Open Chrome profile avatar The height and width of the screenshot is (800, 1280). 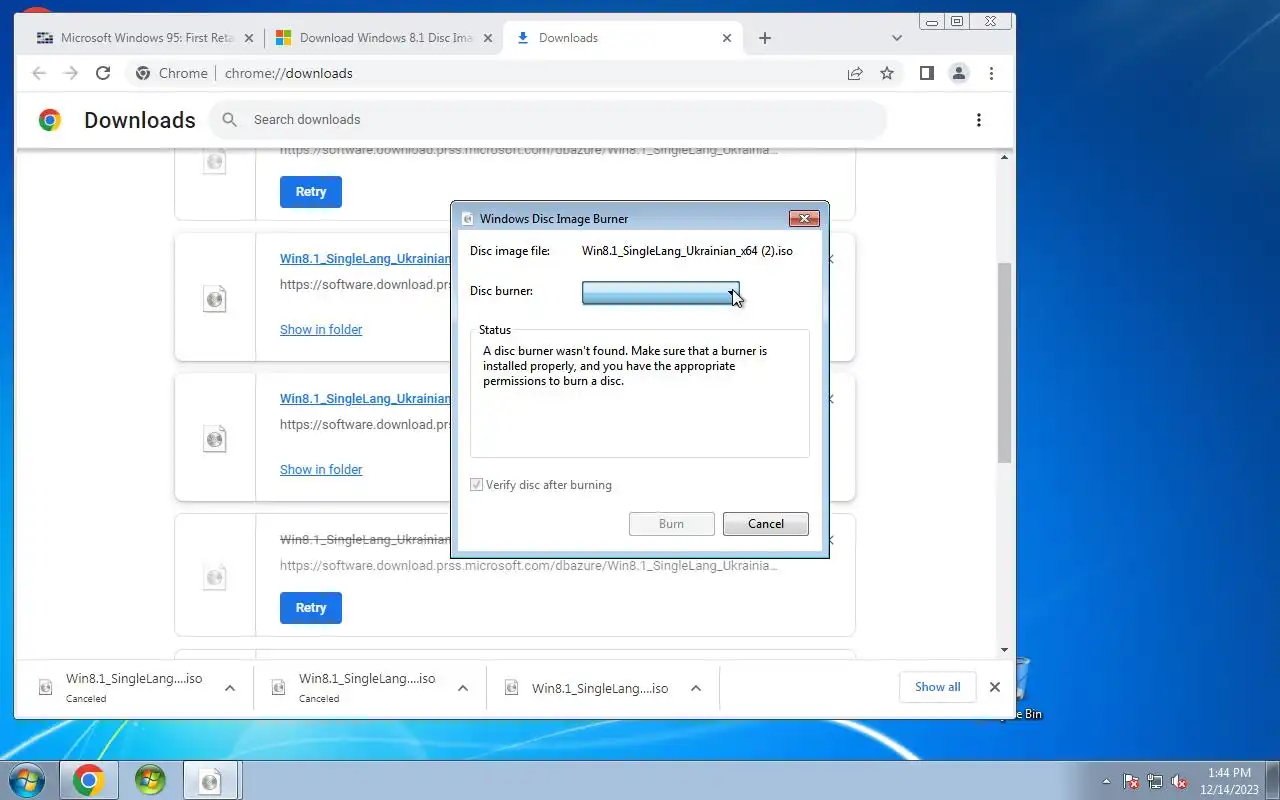pos(958,73)
